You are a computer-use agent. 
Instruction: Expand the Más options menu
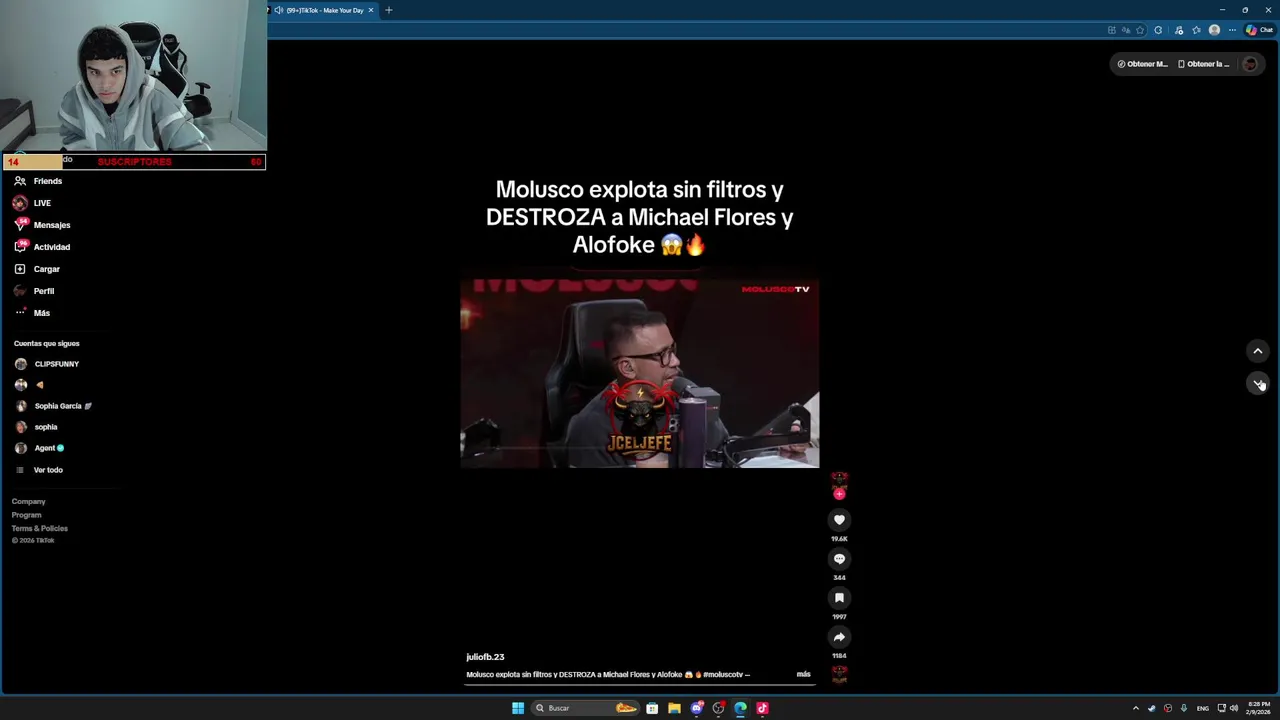point(32,313)
